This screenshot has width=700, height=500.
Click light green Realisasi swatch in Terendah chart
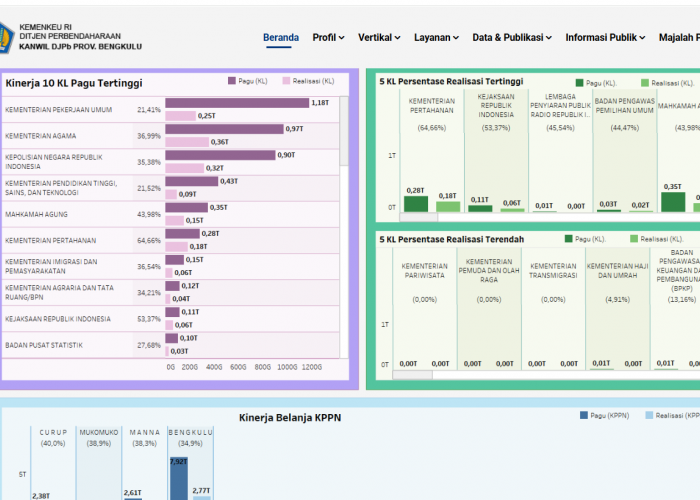pos(634,239)
